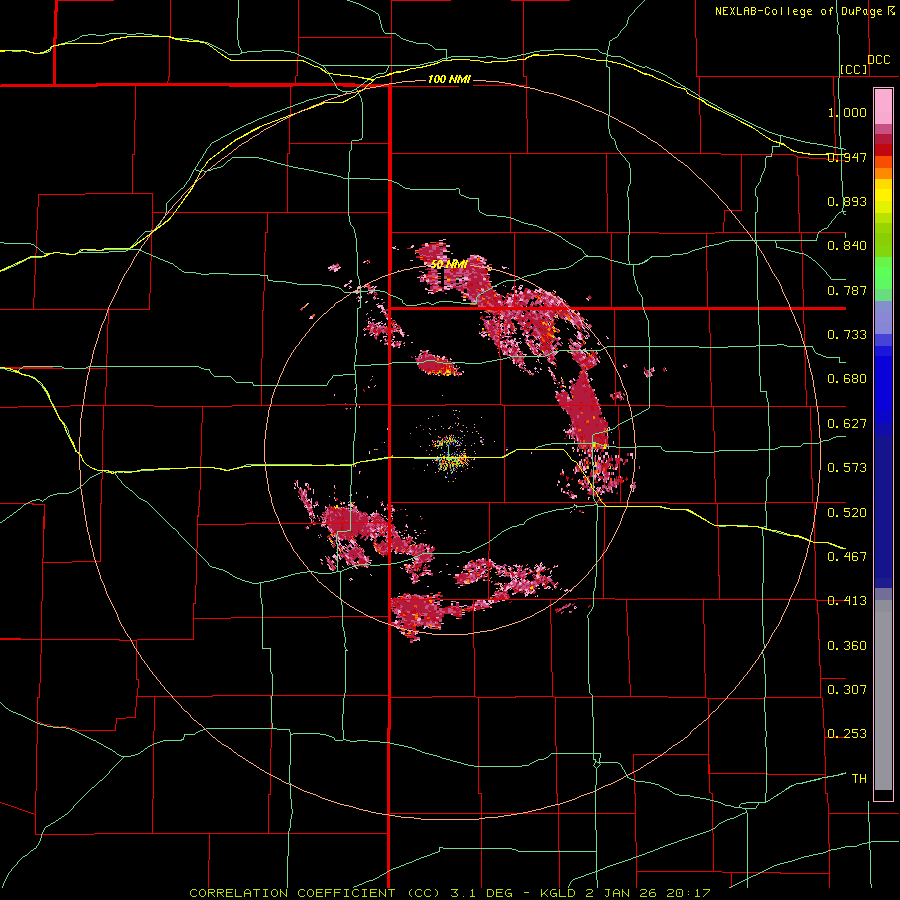Screen dimensions: 900x900
Task: Select the 0.947 scale value
Action: pos(847,157)
